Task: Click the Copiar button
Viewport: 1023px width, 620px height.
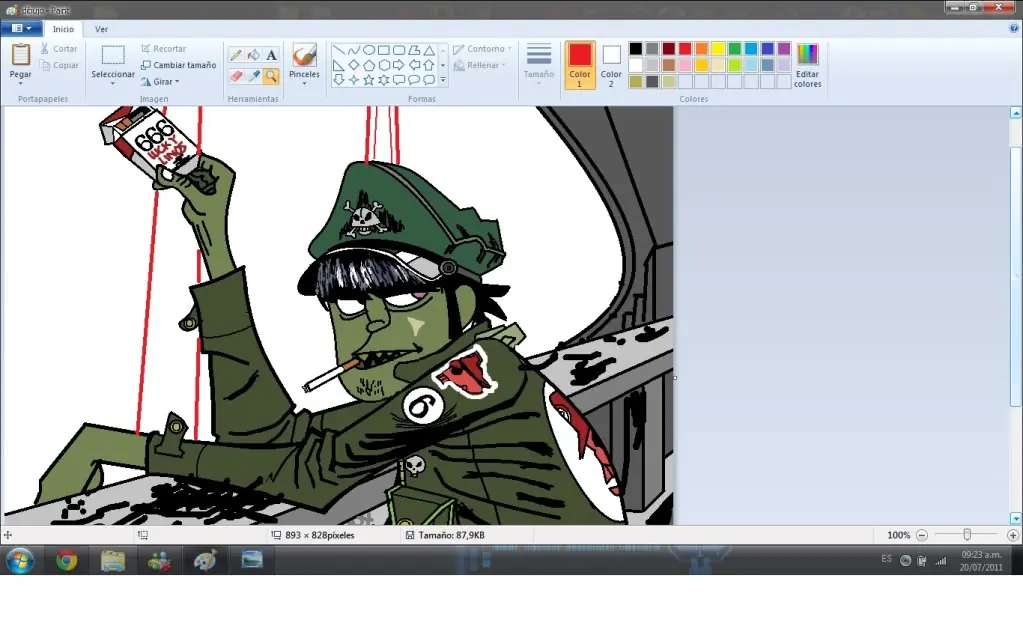Action: click(59, 65)
